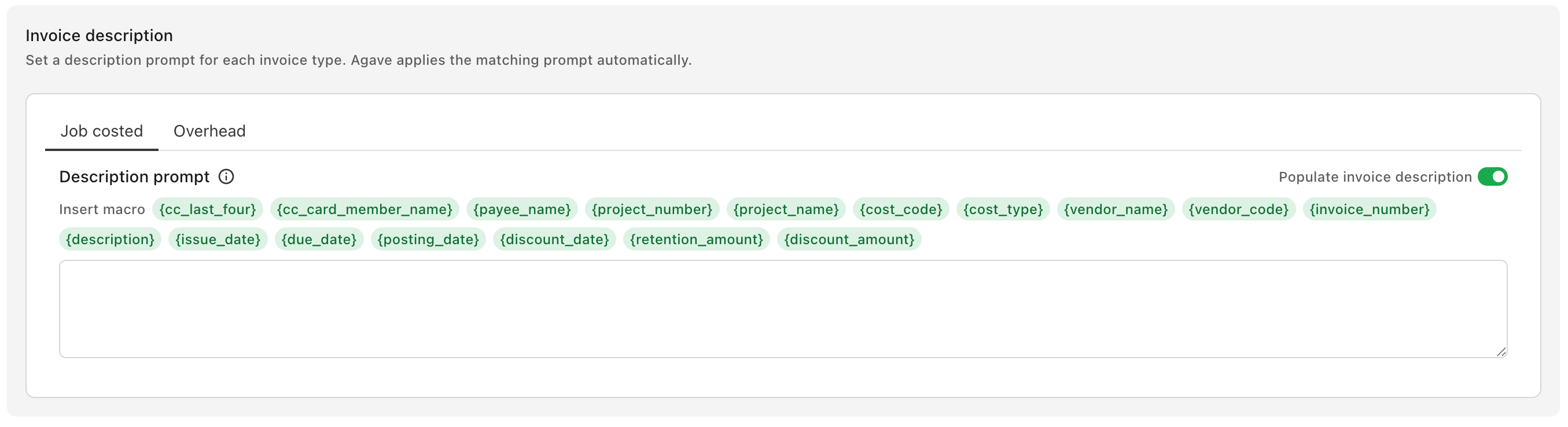Switch to the Job costed tab
The width and height of the screenshot is (1568, 427).
102,131
